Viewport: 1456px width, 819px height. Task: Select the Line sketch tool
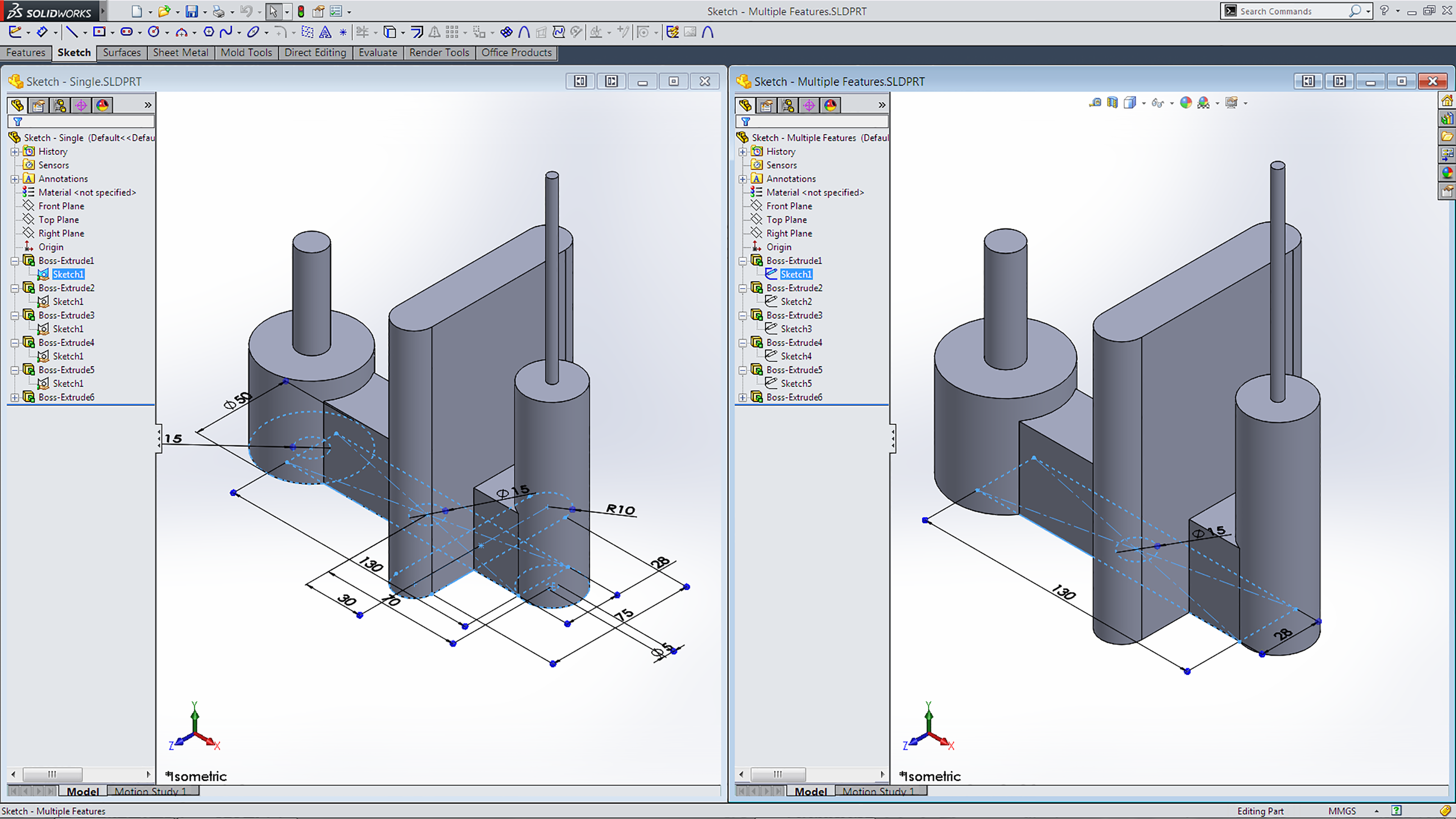(72, 32)
